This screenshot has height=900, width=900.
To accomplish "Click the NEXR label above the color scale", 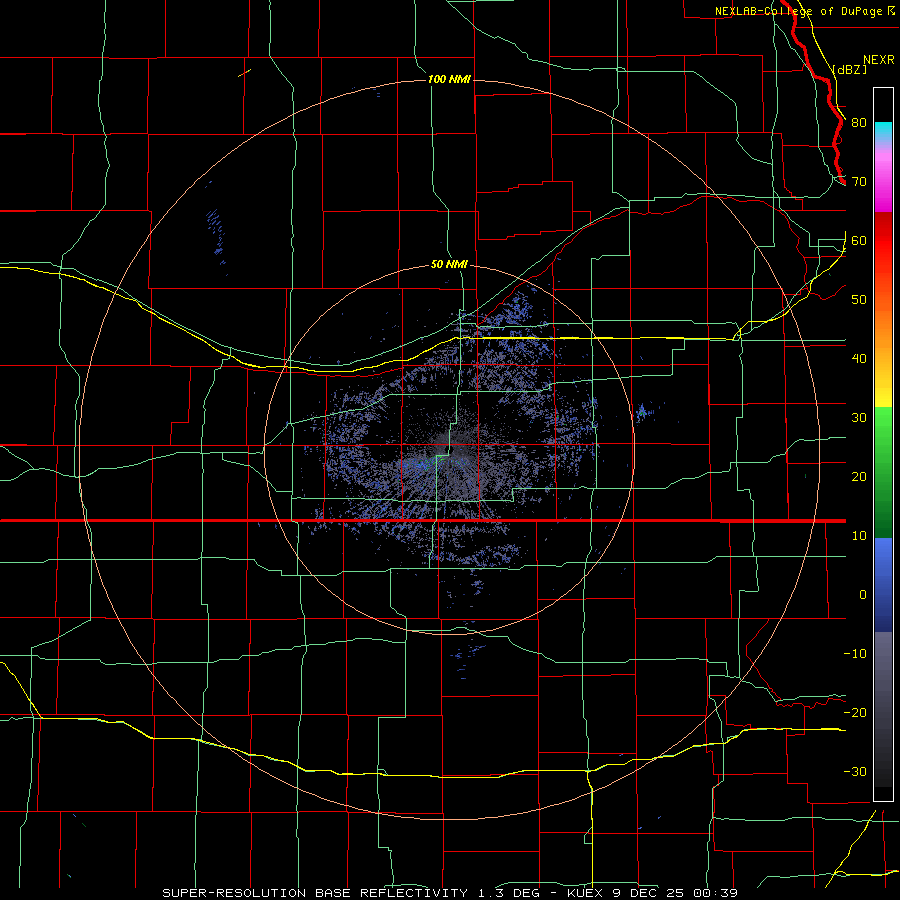I will pyautogui.click(x=878, y=60).
